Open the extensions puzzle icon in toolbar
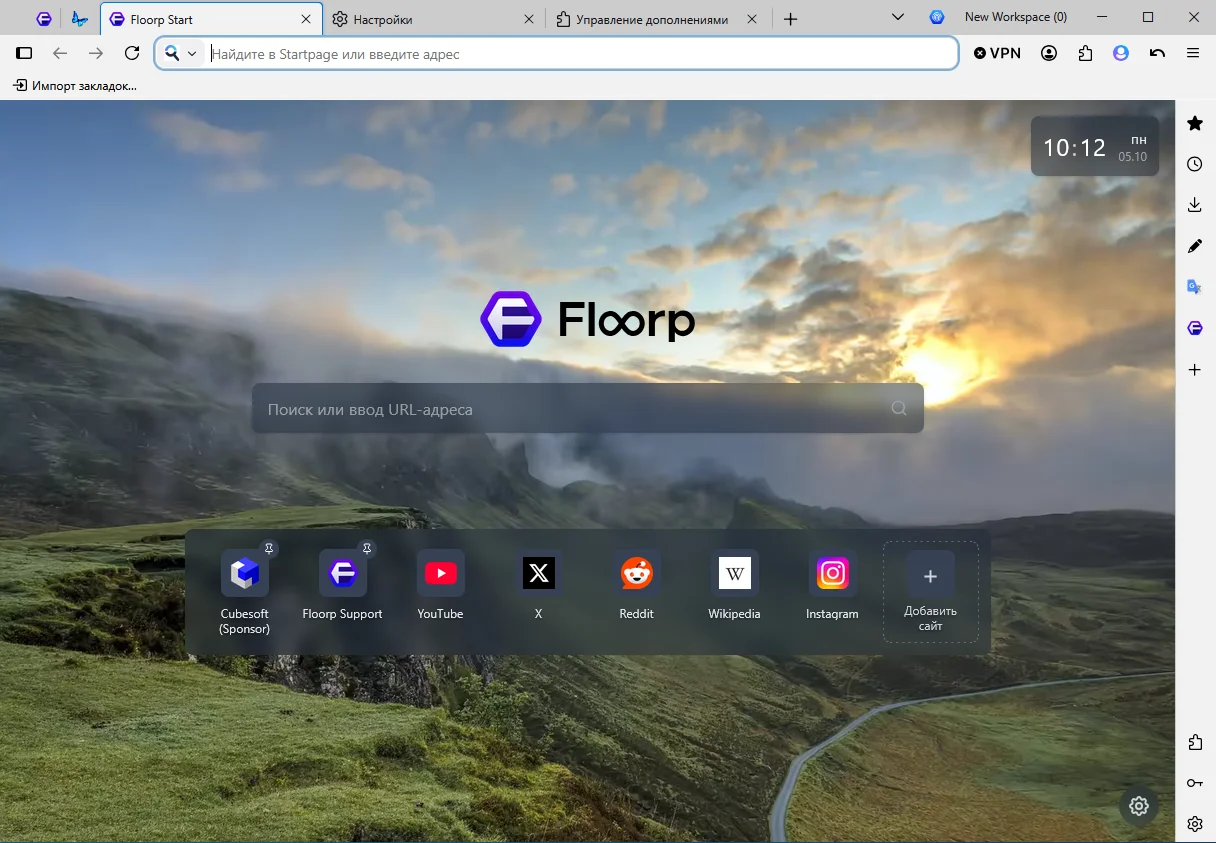 tap(1085, 53)
